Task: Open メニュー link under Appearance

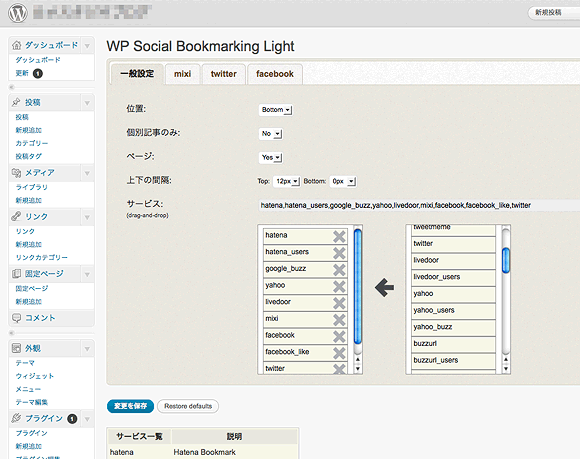Action: click(x=28, y=389)
